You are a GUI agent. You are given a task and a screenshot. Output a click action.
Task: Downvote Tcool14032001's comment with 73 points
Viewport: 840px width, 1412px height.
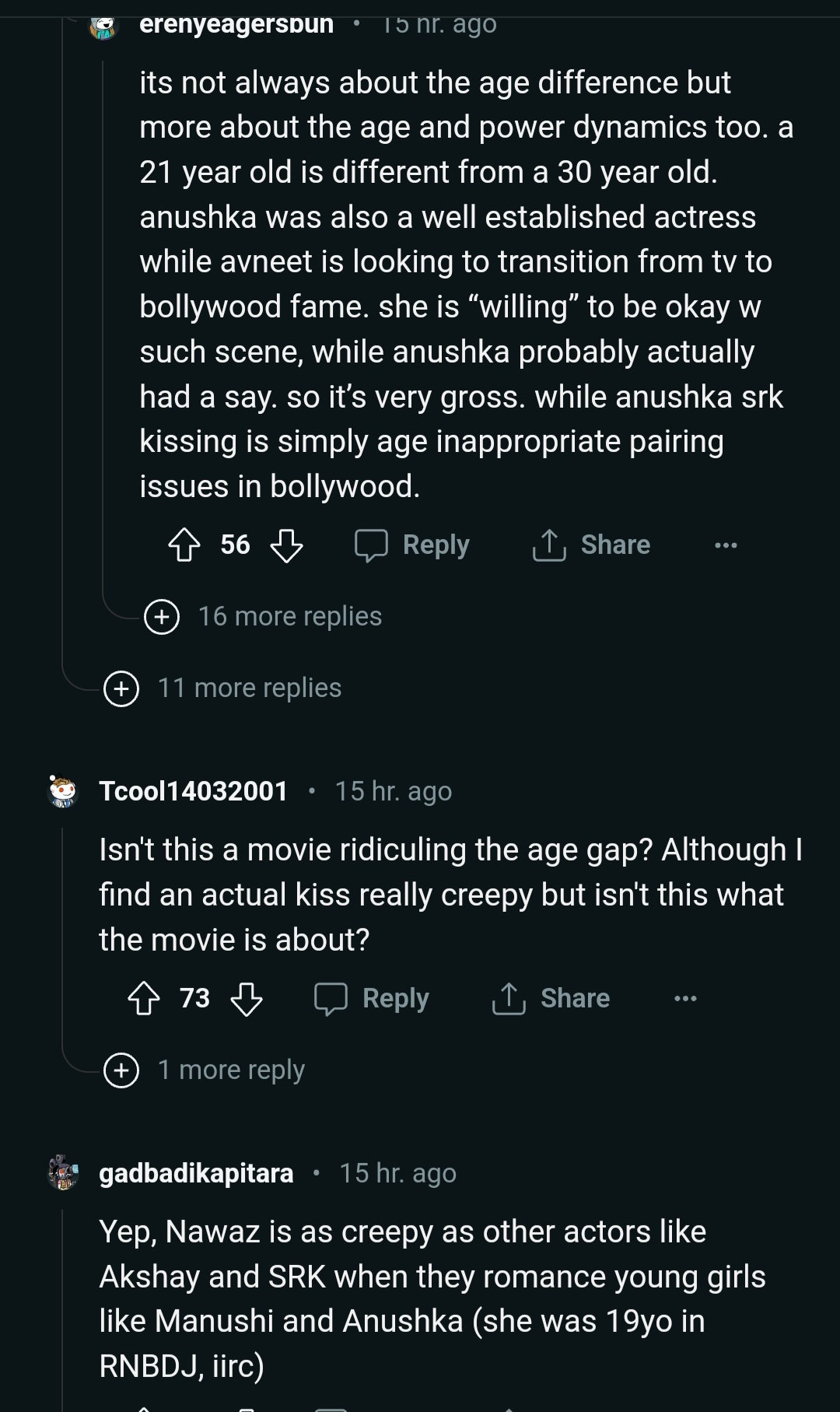(x=247, y=999)
